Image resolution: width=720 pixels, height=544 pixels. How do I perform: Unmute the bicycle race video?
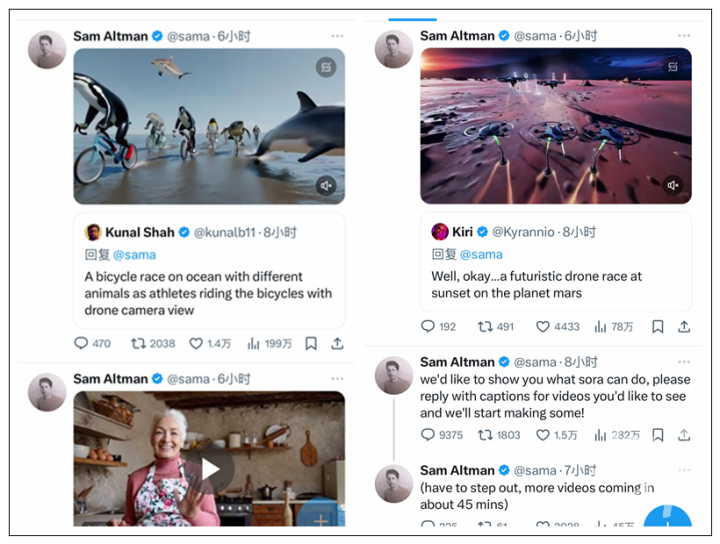(x=326, y=186)
